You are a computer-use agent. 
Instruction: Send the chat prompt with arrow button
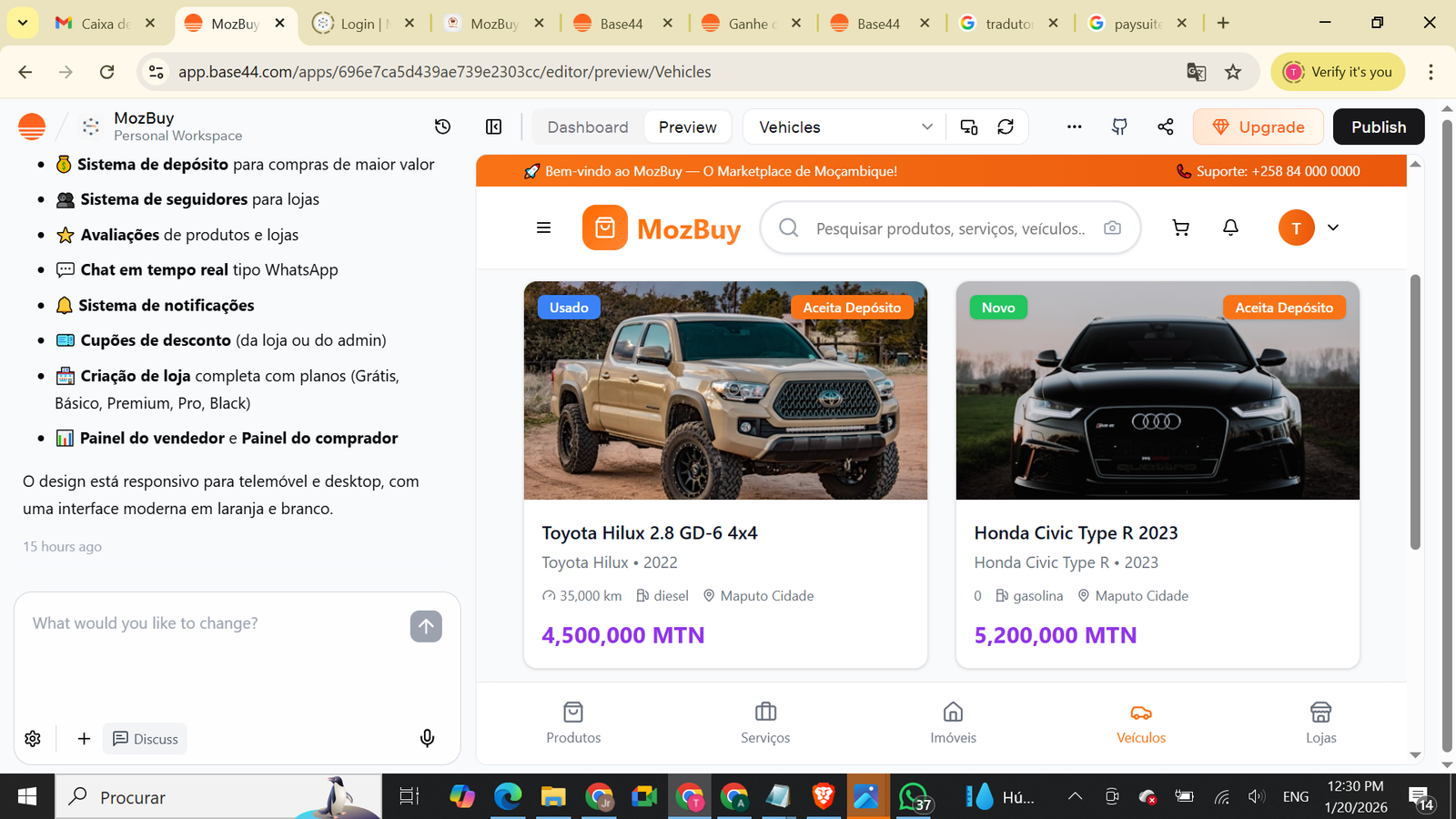pyautogui.click(x=426, y=626)
